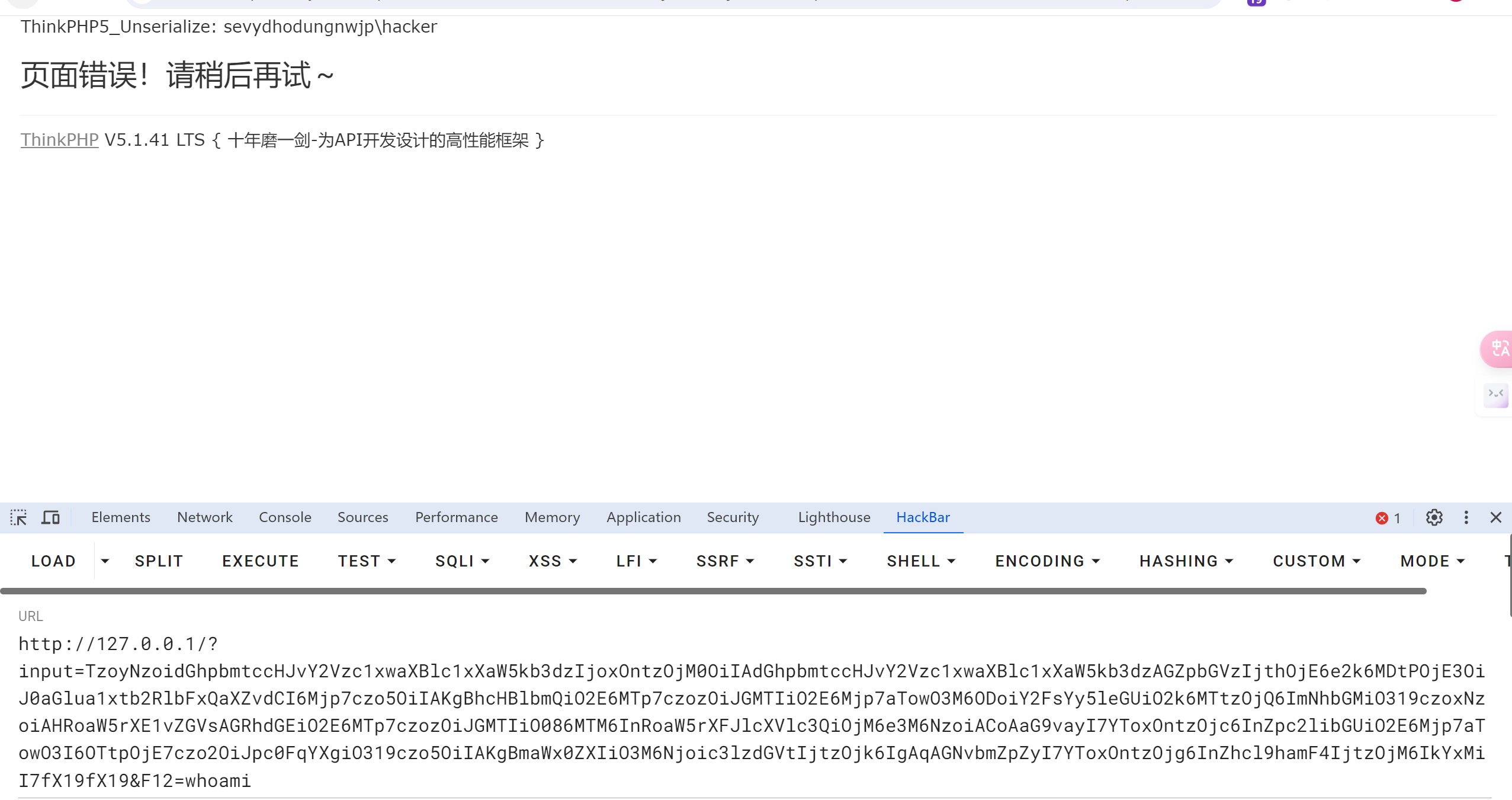
Task: Toggle the device toolbar icon
Action: (x=50, y=517)
